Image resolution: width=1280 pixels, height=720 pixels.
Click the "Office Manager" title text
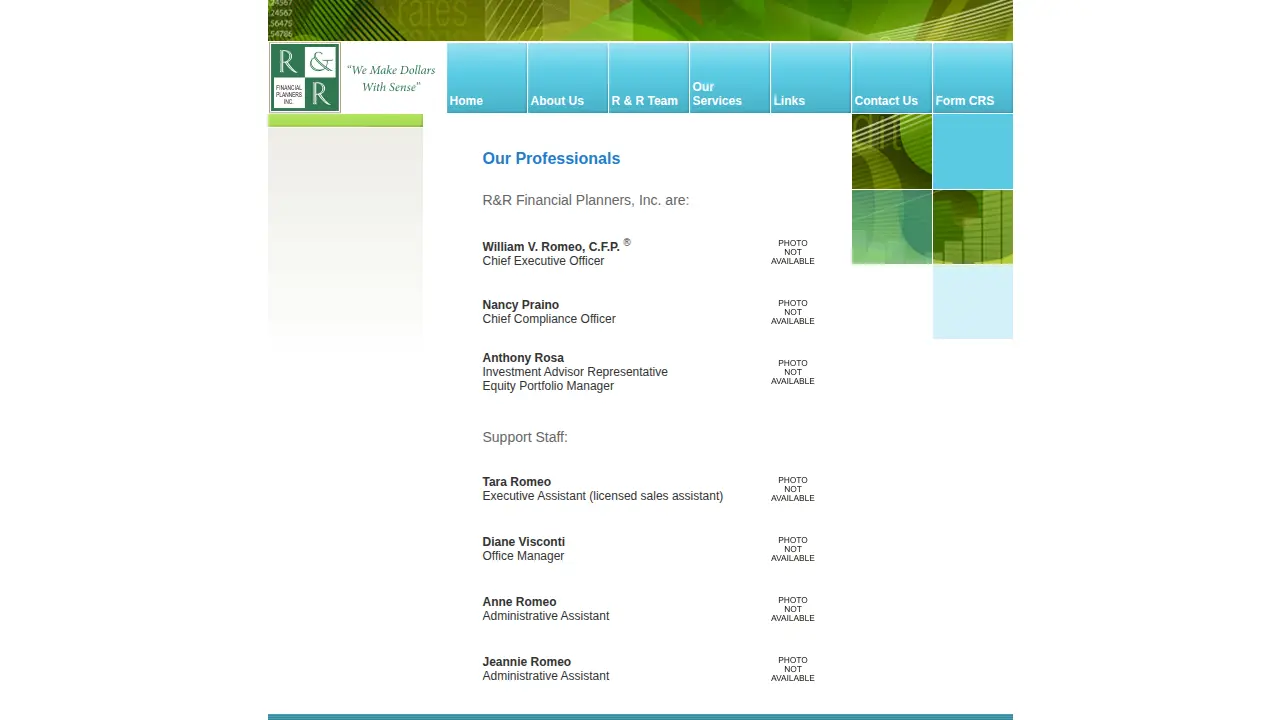(x=523, y=556)
